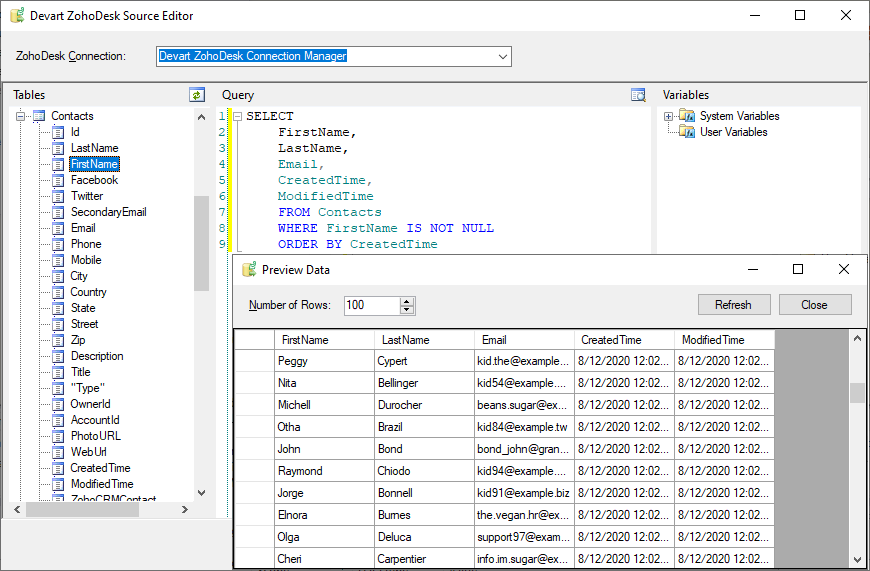Click the CreatedTime column header
This screenshot has height=571, width=870.
click(611, 340)
